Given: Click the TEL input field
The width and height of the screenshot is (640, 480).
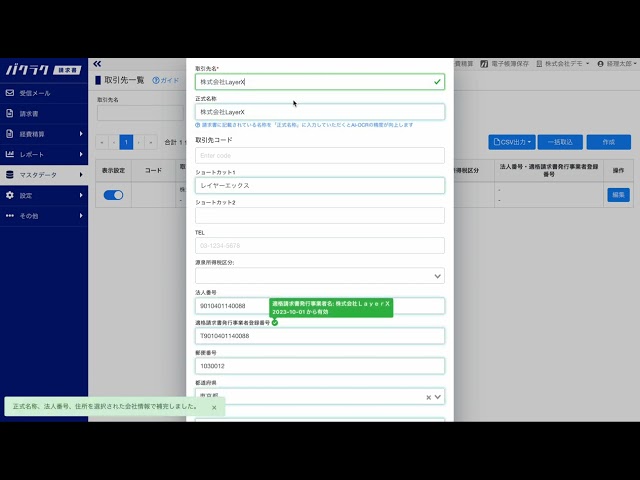Looking at the screenshot, I should [x=320, y=246].
